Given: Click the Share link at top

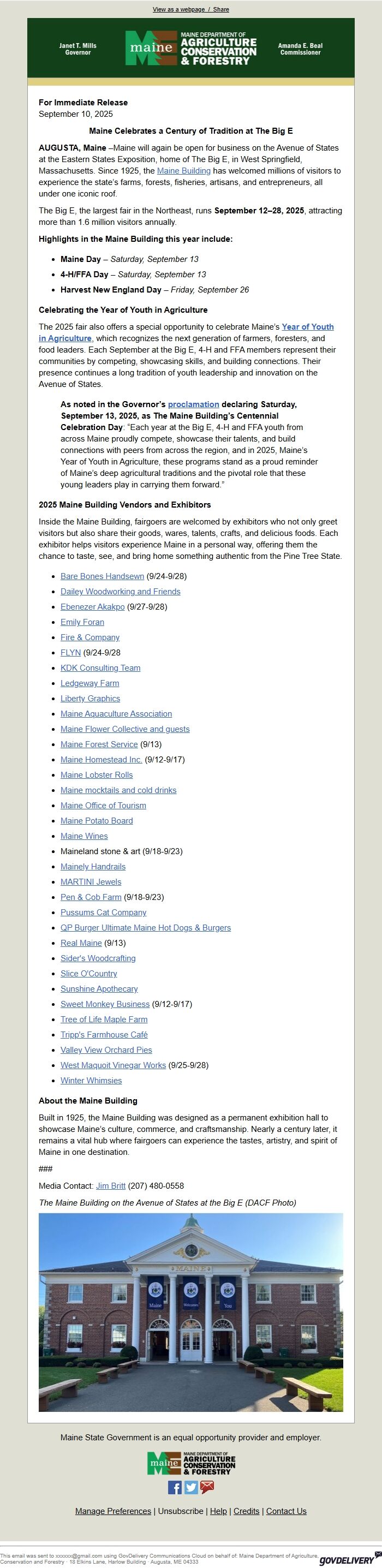Looking at the screenshot, I should point(221,10).
